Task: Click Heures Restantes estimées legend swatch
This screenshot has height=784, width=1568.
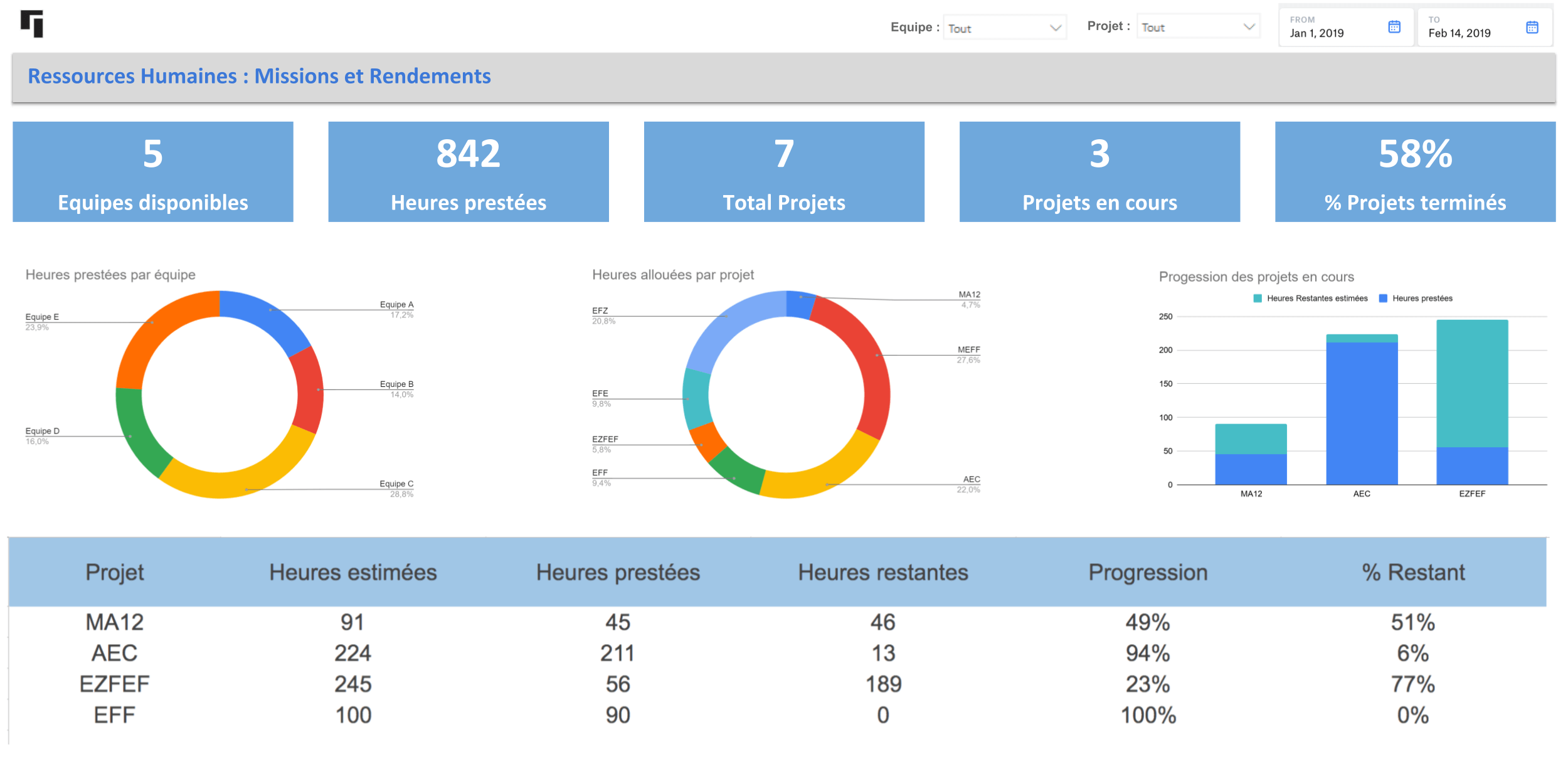Action: 1257,299
